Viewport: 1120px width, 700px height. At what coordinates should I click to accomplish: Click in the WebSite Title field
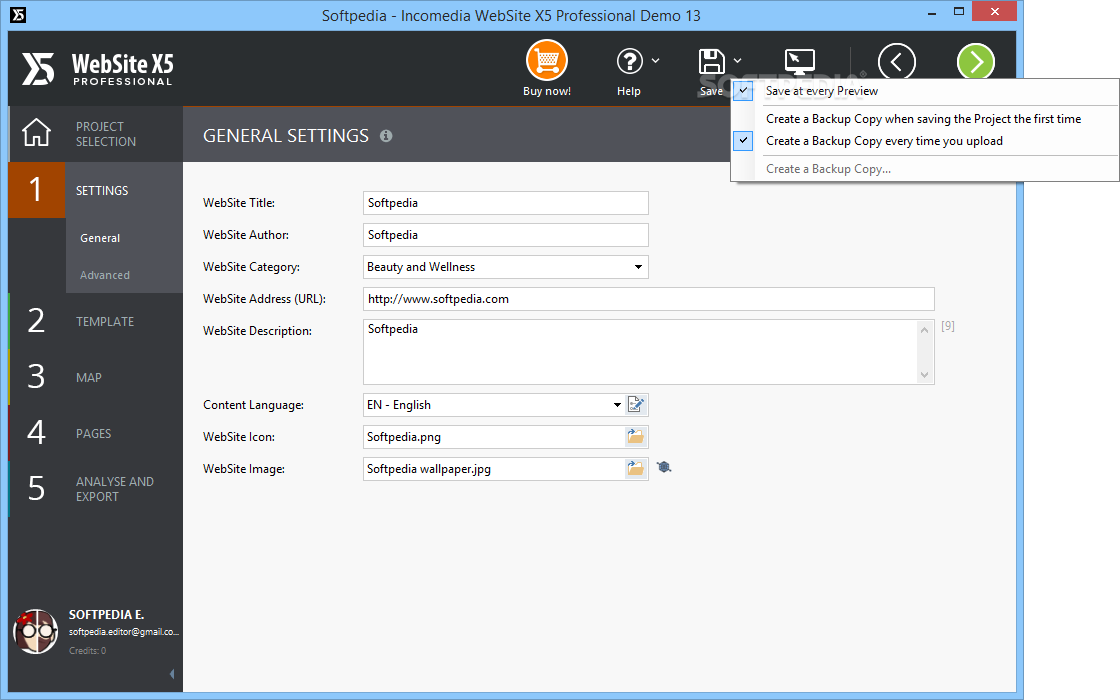click(x=506, y=203)
